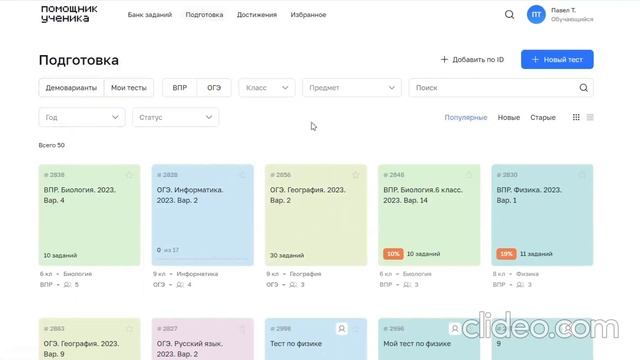Open the Год dropdown
This screenshot has width=640, height=360.
pyautogui.click(x=82, y=117)
